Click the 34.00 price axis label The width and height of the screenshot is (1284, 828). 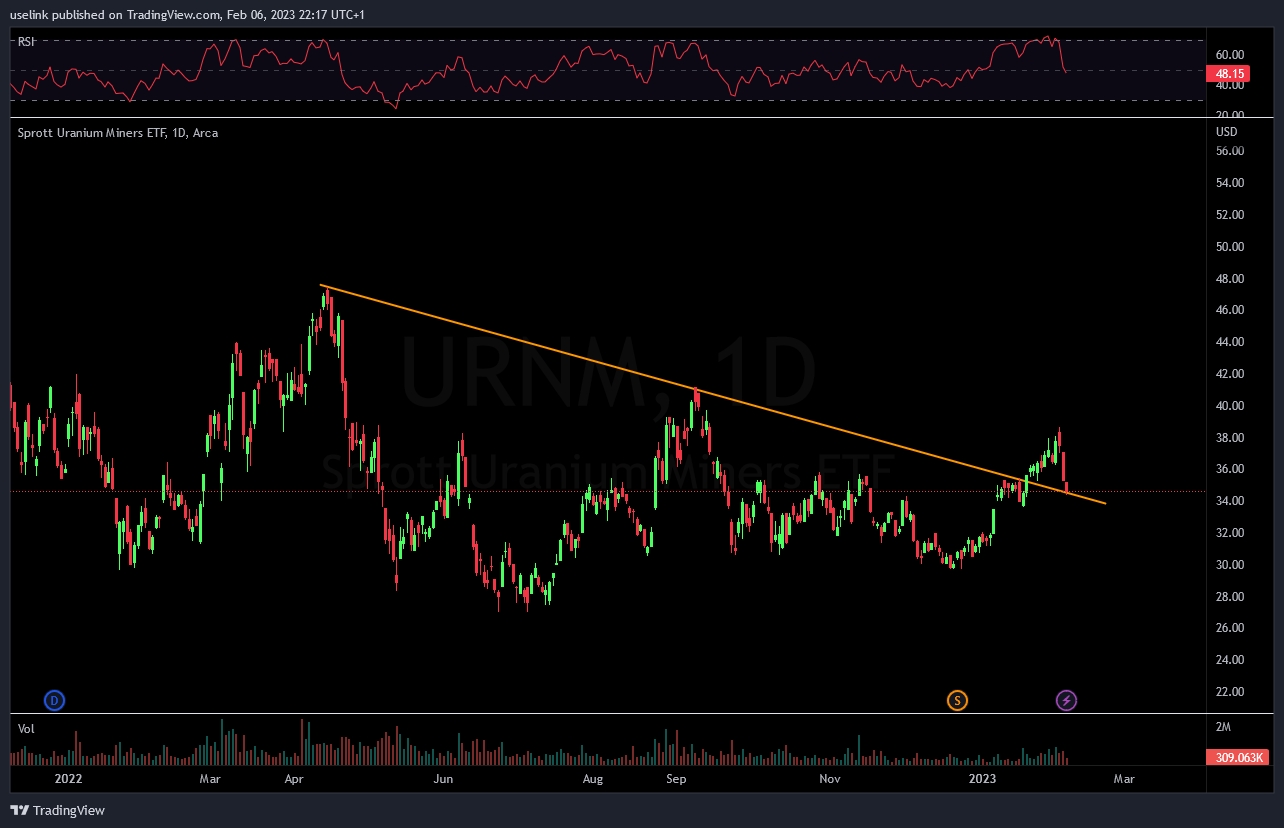tap(1229, 501)
